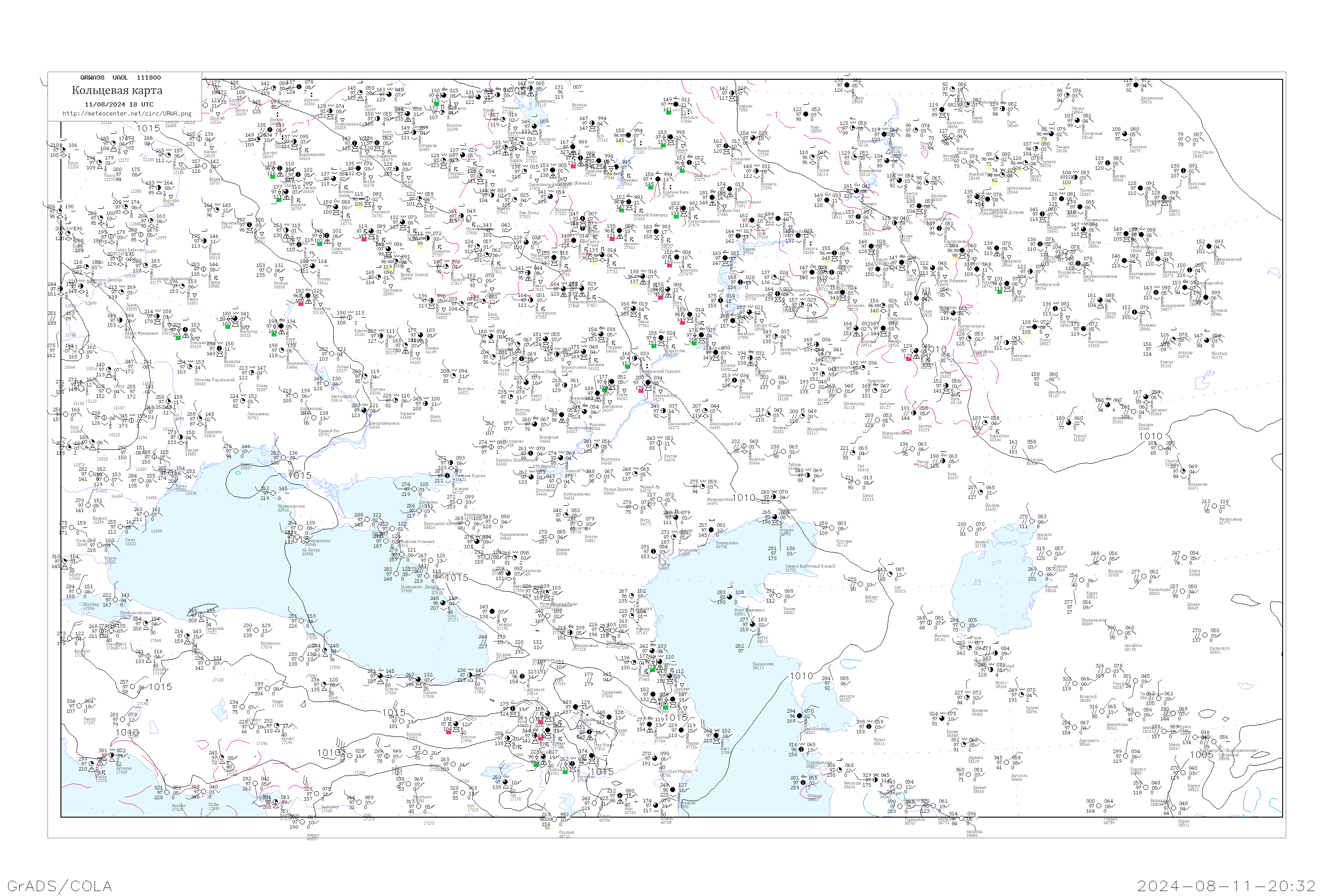1344x896 pixels.
Task: Click the 1010 isobar label west of Аккудук
Action: tap(801, 676)
